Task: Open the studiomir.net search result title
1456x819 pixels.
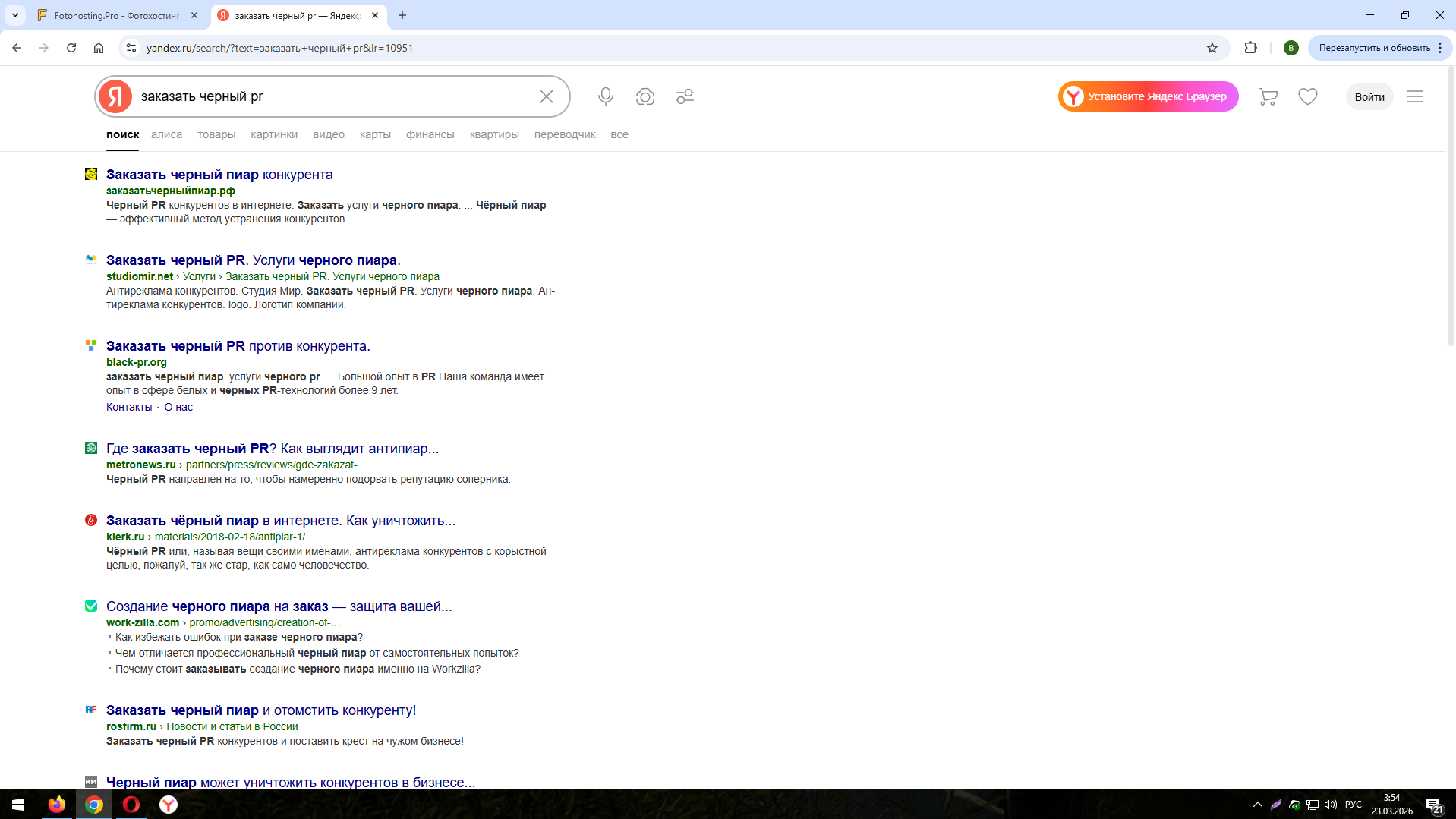Action: 254,260
